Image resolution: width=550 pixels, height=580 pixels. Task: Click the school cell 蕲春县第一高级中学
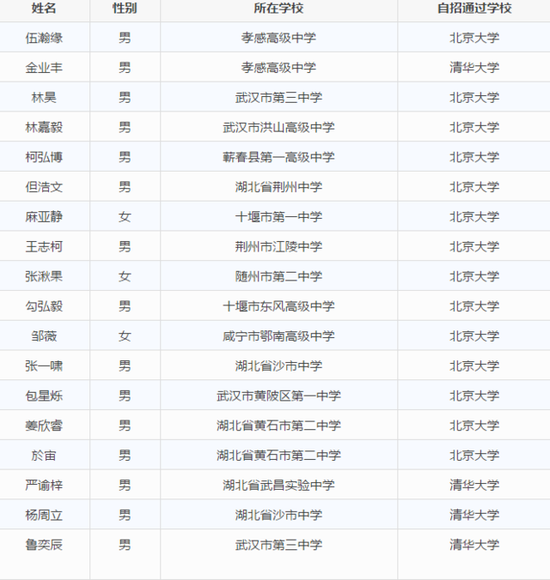(x=279, y=157)
